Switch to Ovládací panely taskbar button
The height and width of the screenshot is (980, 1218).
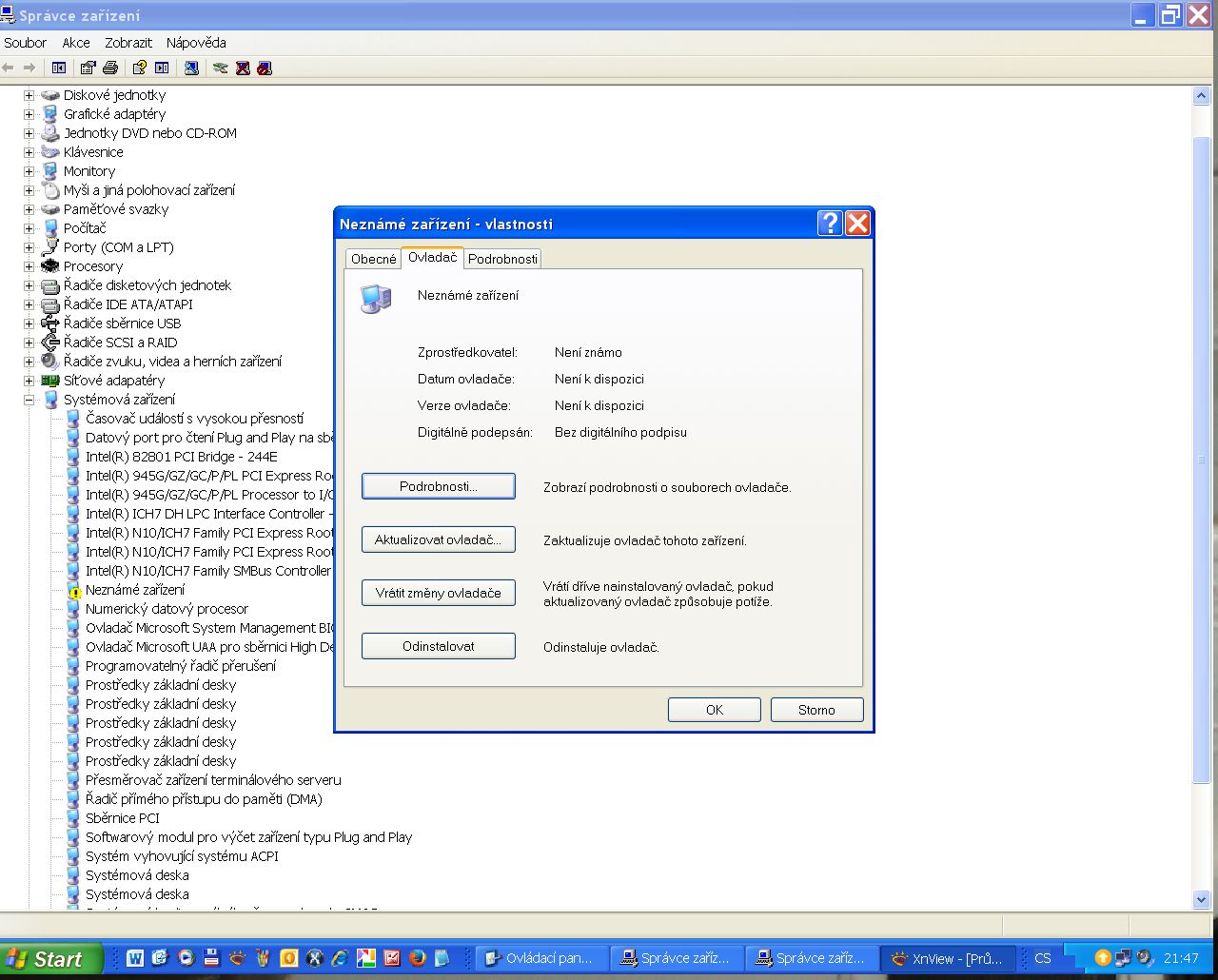540,958
